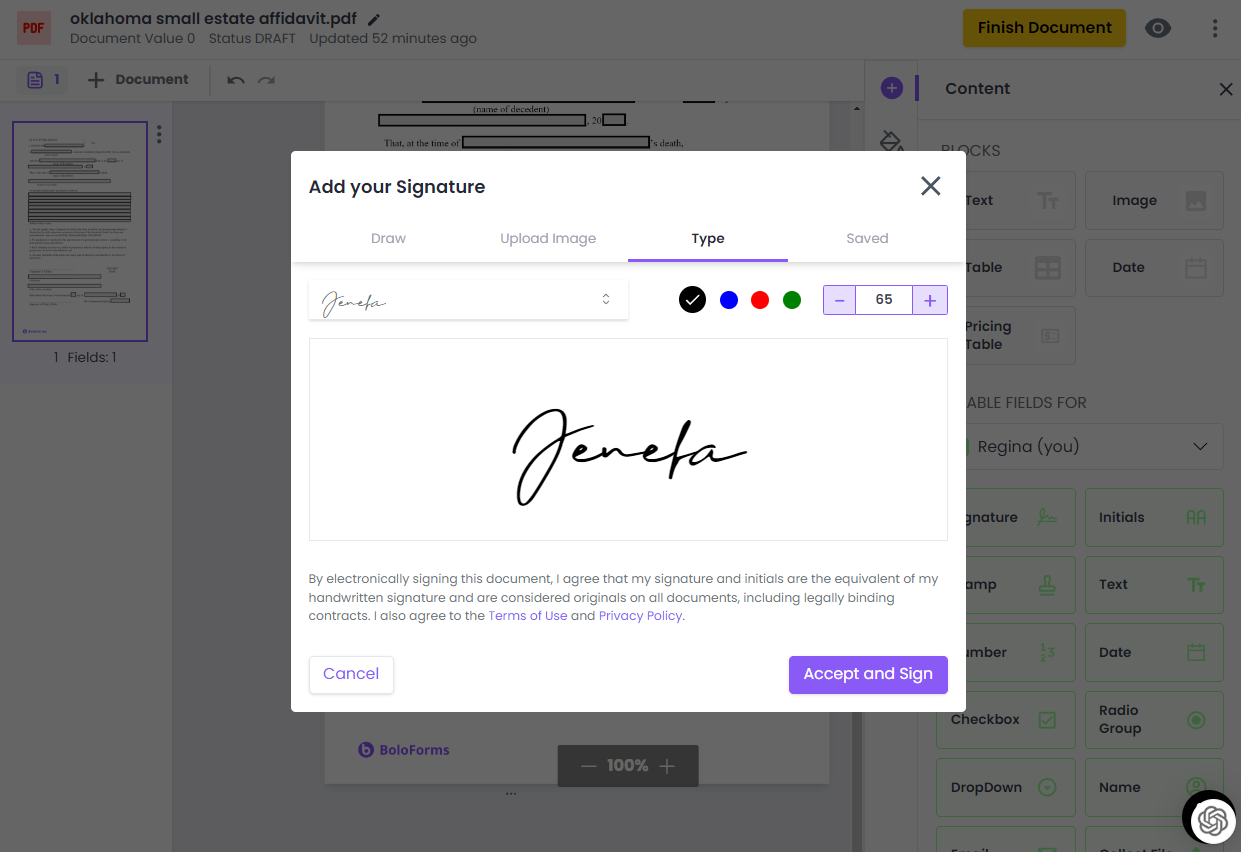Open the Saved signatures tab
This screenshot has height=852, width=1241.
click(866, 238)
